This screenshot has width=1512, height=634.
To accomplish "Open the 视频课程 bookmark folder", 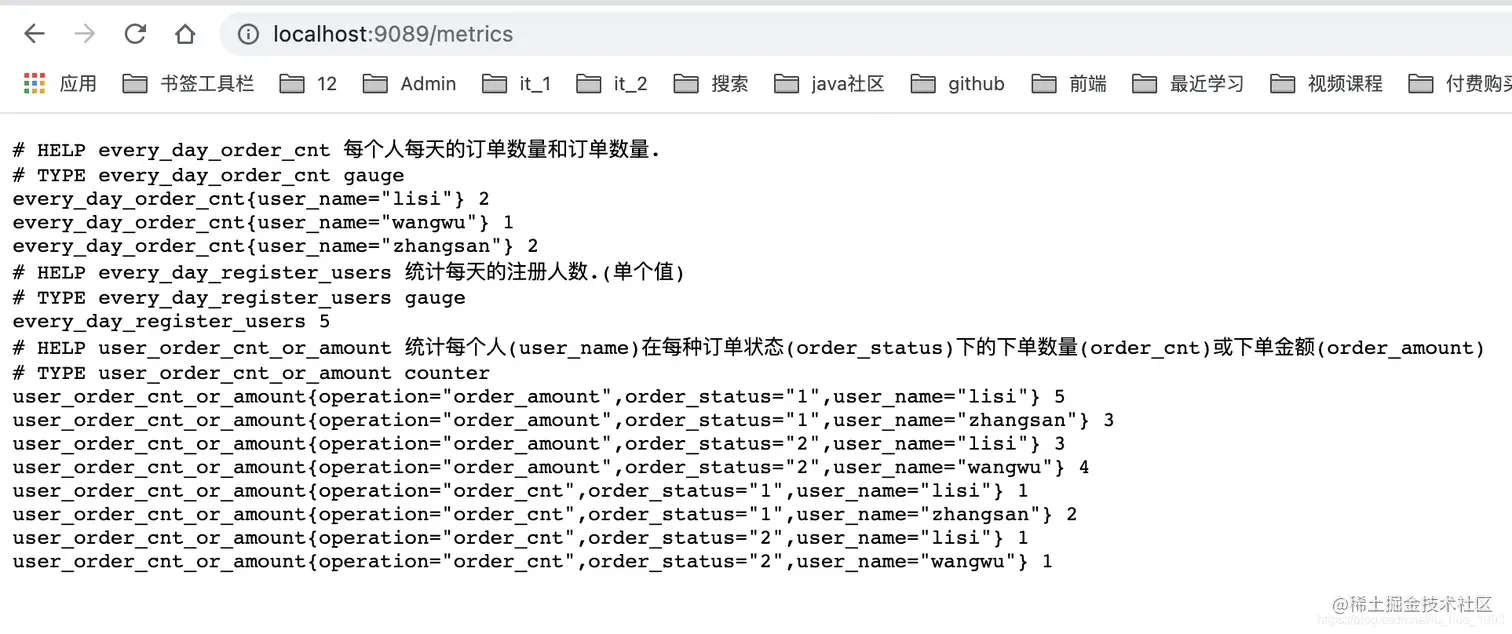I will pos(1326,84).
